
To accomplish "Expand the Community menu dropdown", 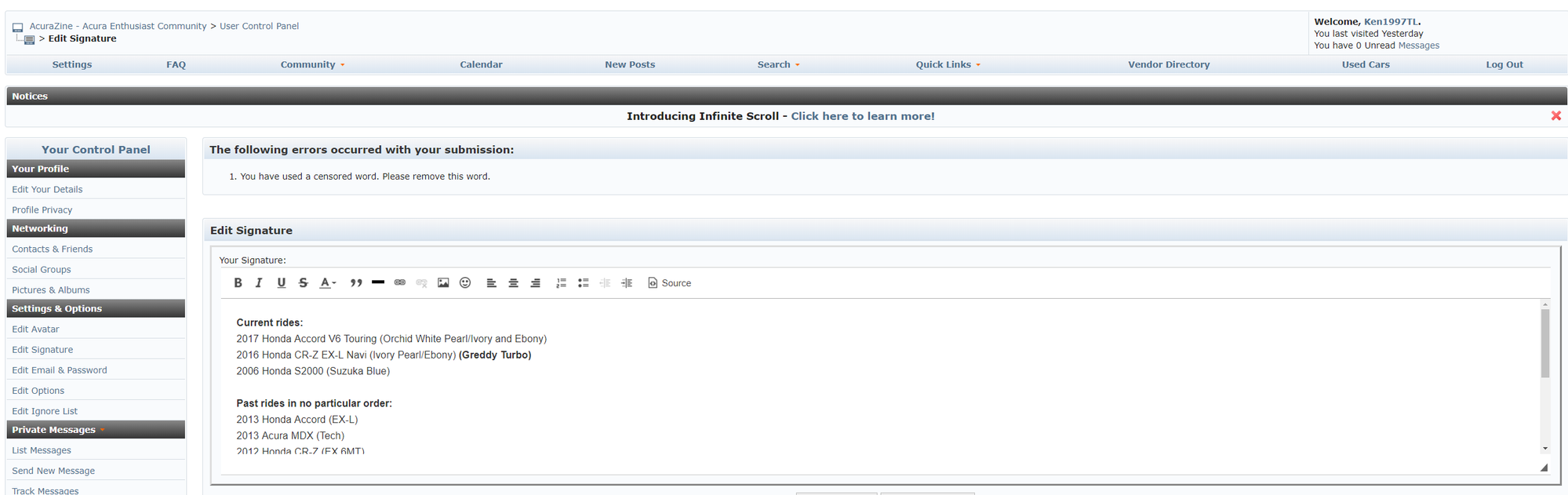I will pos(312,65).
